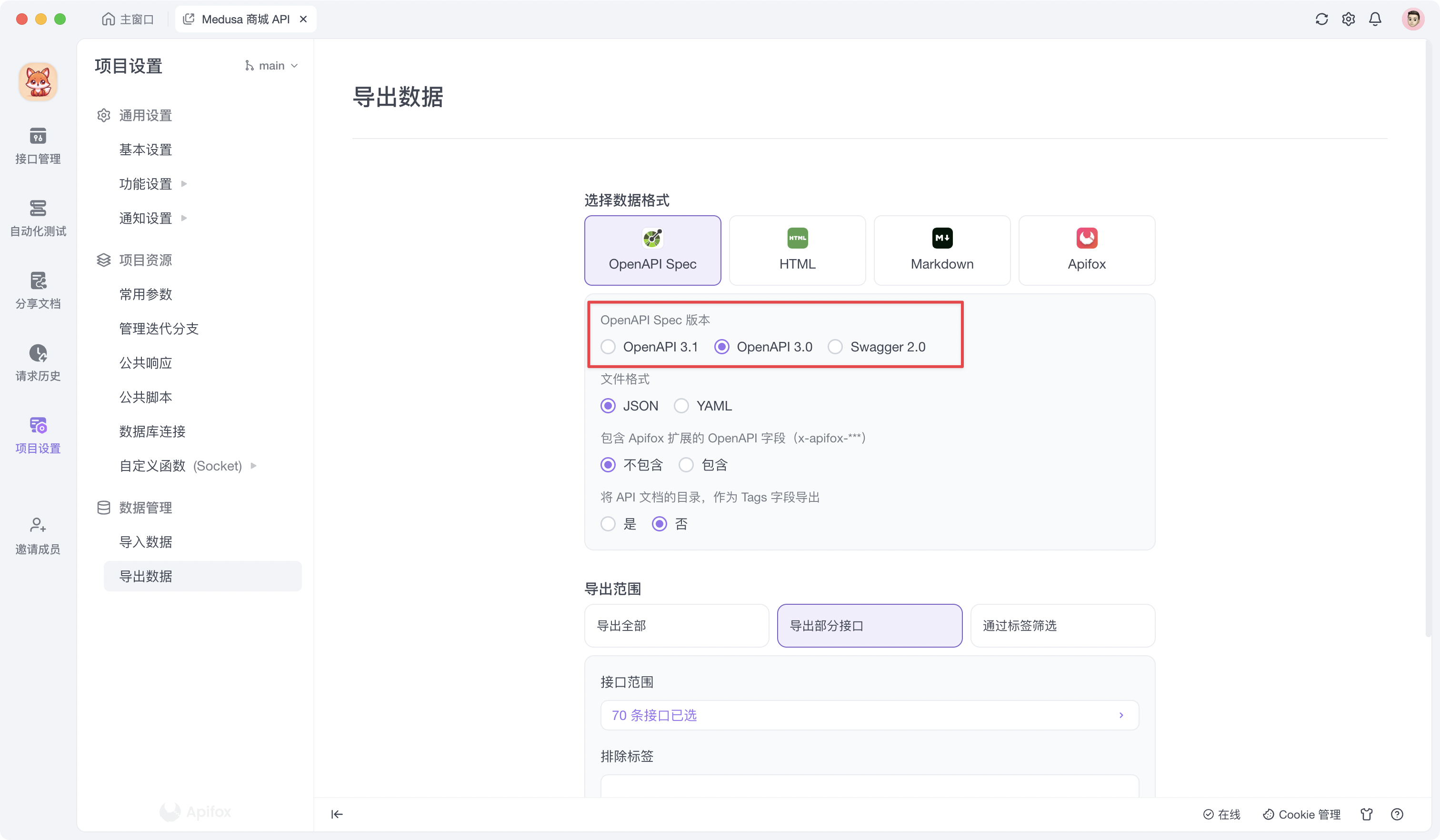Select OpenAPI 3.1 as Spec version
The width and height of the screenshot is (1440, 840).
[x=608, y=346]
